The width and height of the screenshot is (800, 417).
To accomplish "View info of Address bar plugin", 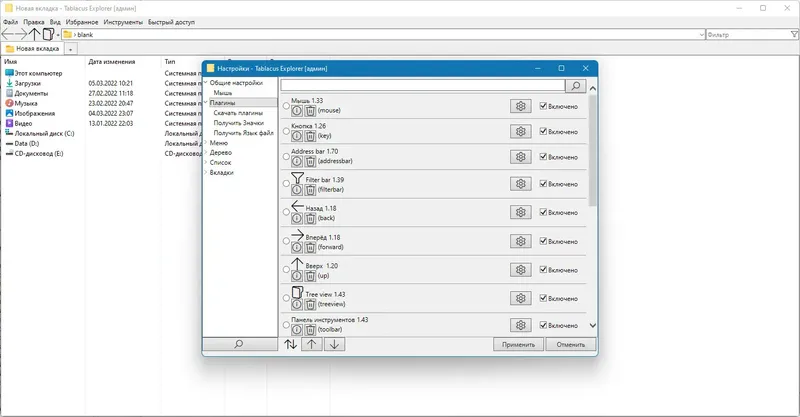I will tap(297, 161).
